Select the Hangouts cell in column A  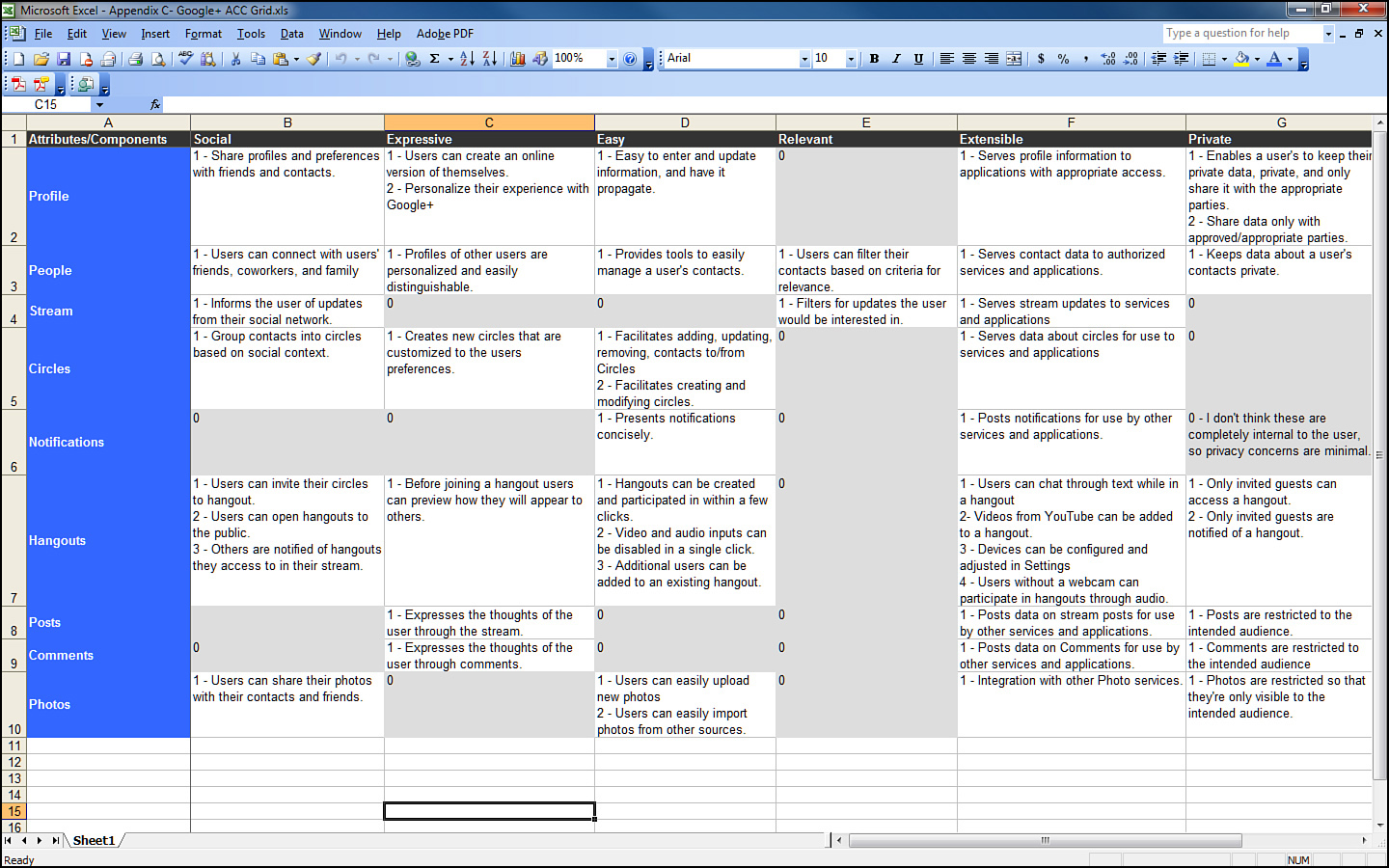tap(108, 541)
